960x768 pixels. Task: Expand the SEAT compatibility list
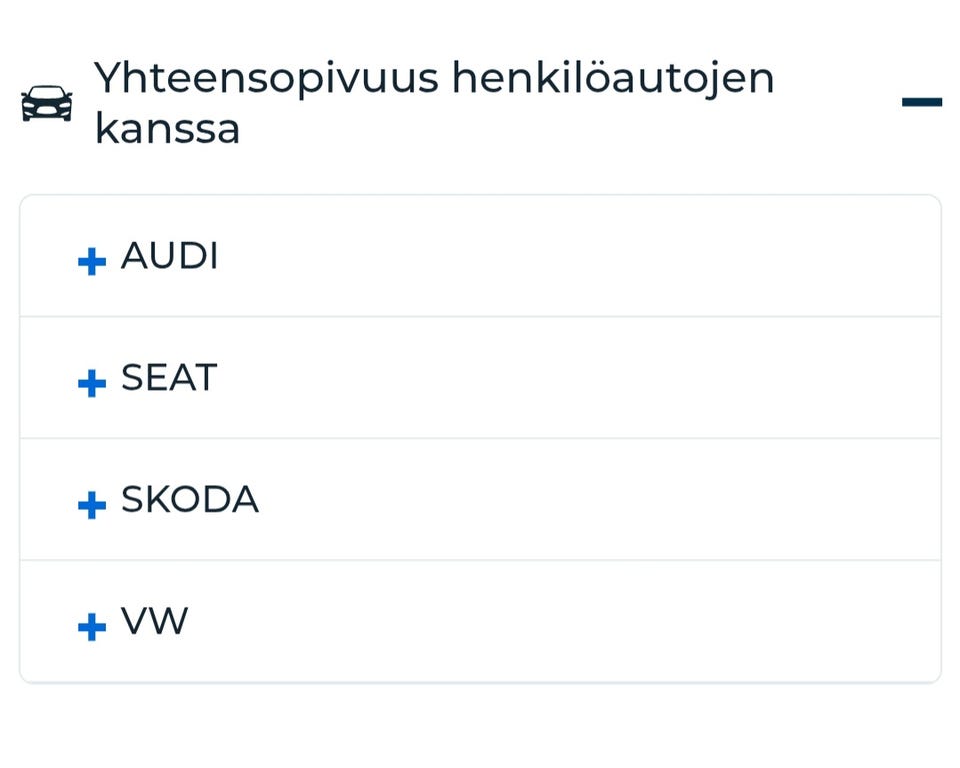pyautogui.click(x=480, y=378)
